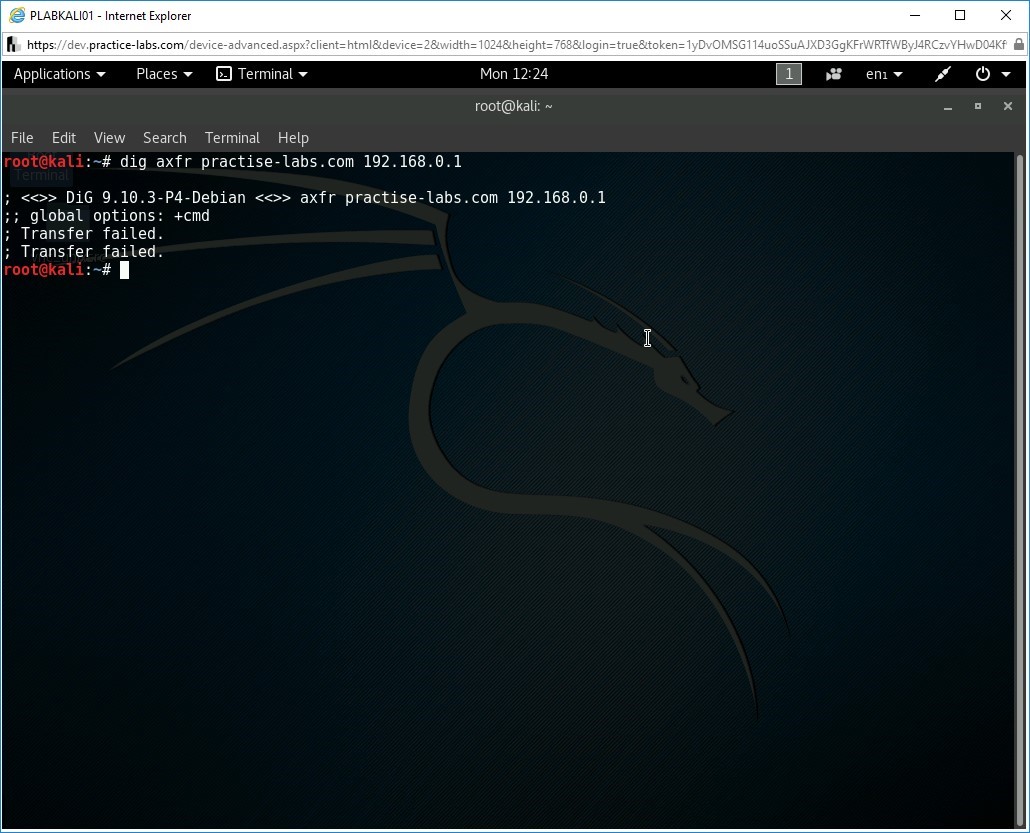Click the workspace 1 indicator
The width and height of the screenshot is (1030, 833).
(789, 74)
